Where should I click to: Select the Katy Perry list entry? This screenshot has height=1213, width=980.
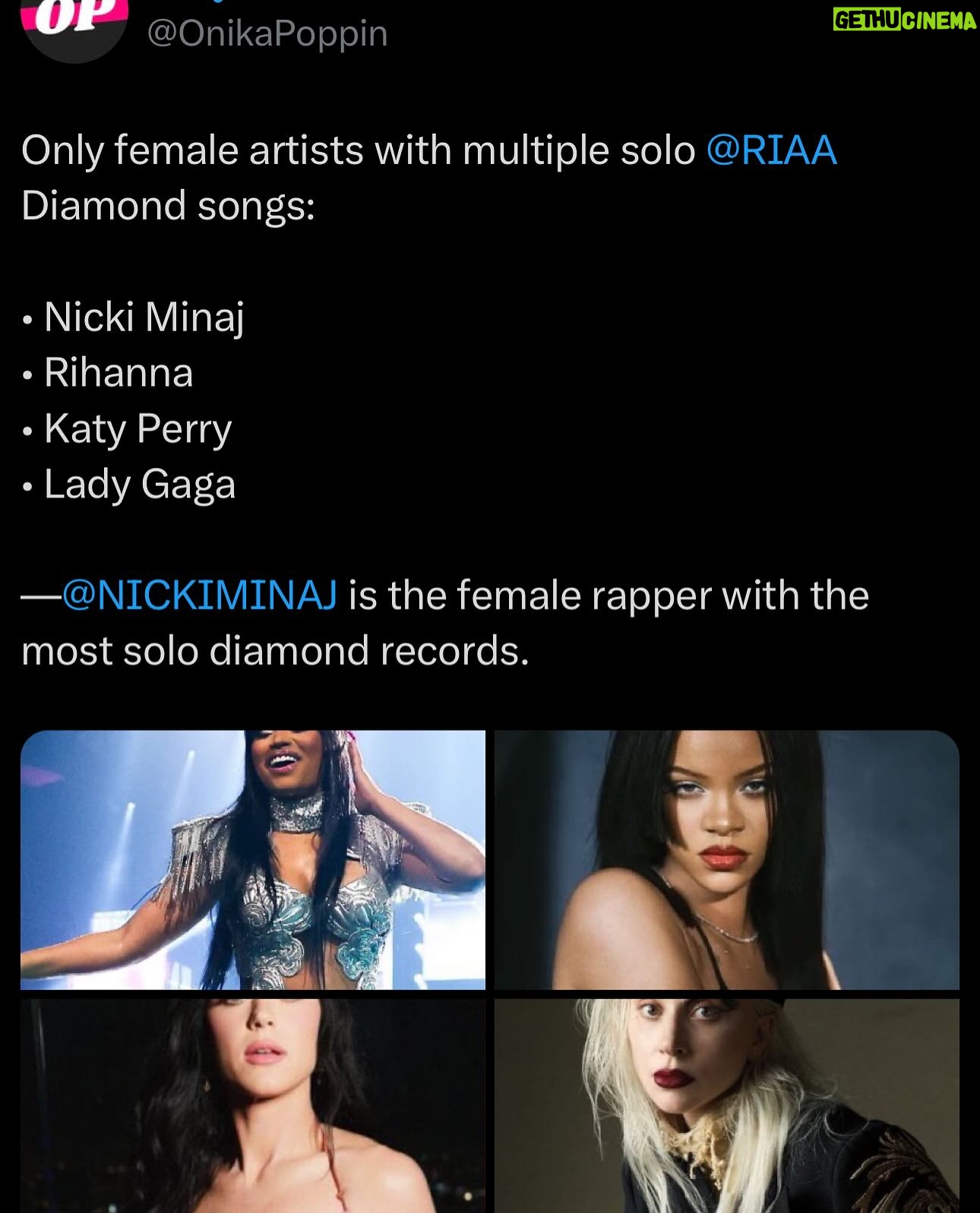pyautogui.click(x=138, y=428)
